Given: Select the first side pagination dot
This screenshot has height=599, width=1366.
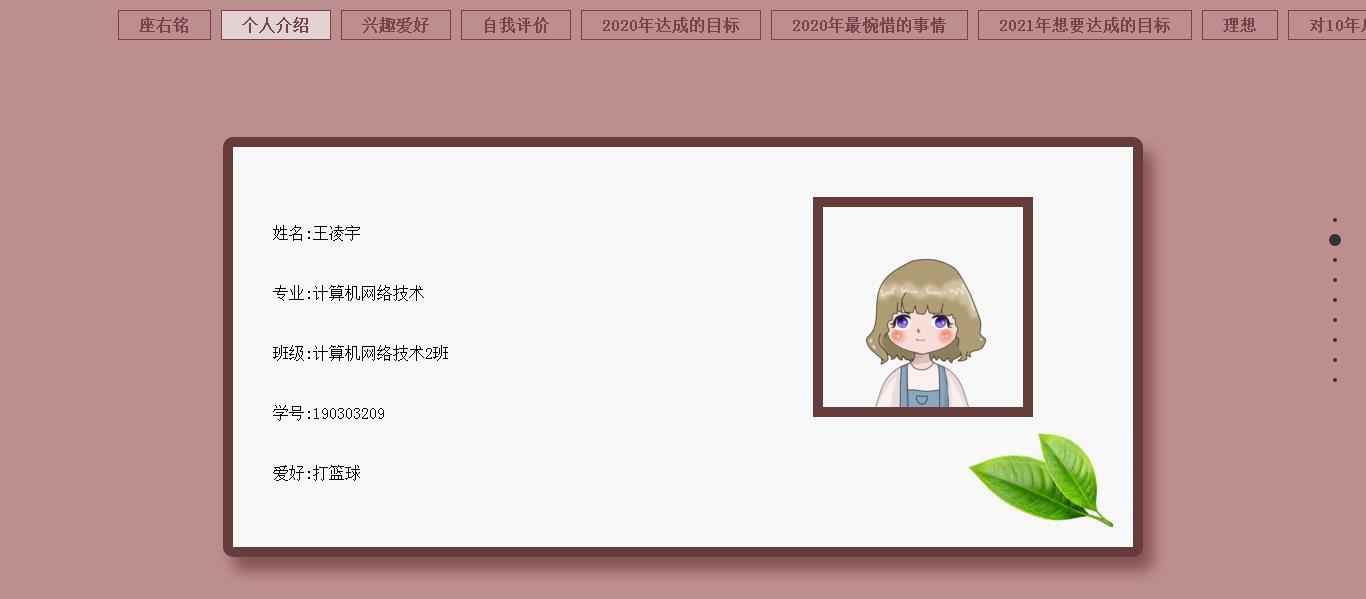Looking at the screenshot, I should coord(1335,220).
